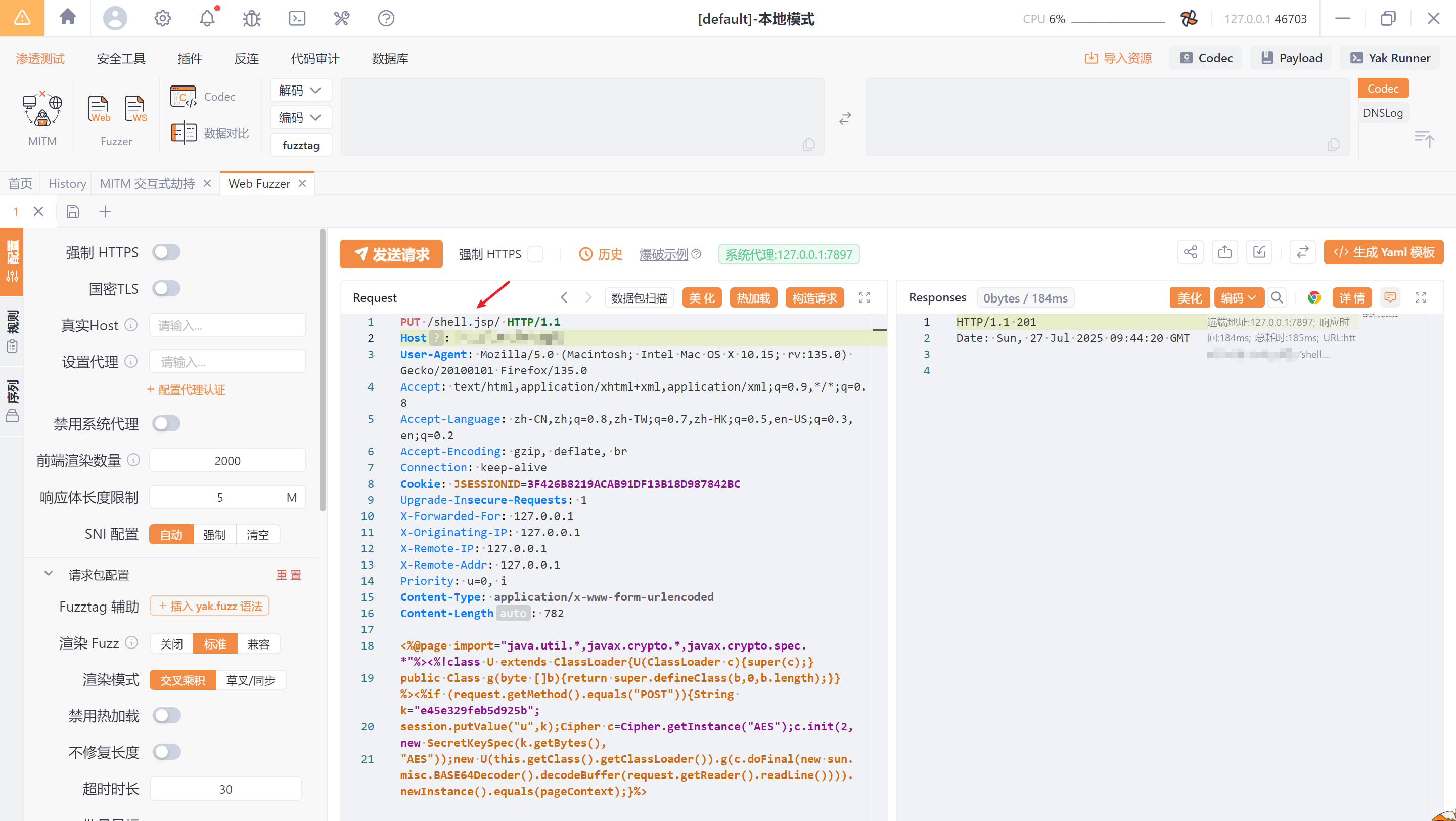
Task: Expand the 解码 dropdown
Action: click(301, 91)
